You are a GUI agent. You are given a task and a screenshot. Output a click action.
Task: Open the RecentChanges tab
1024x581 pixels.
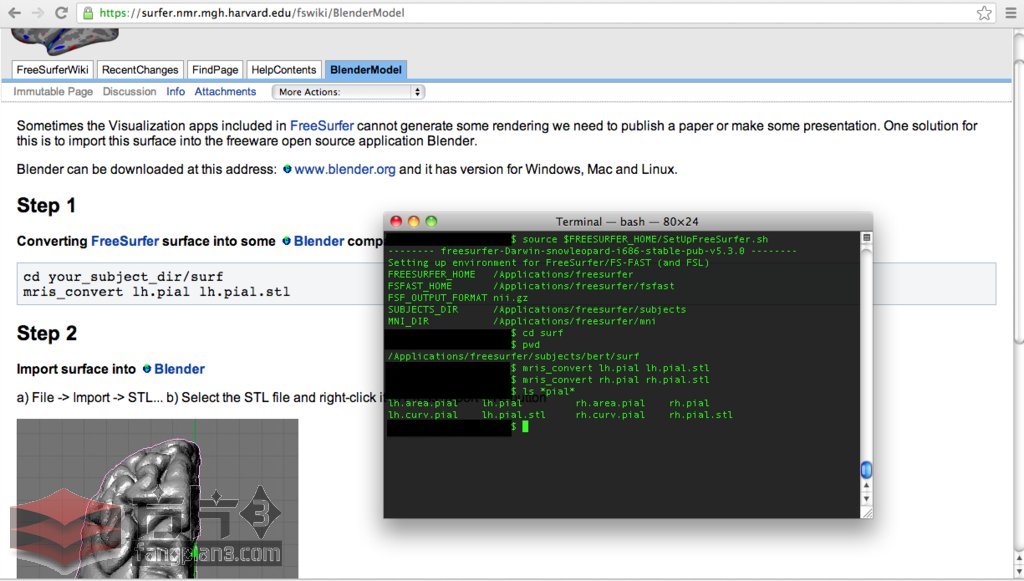[140, 70]
